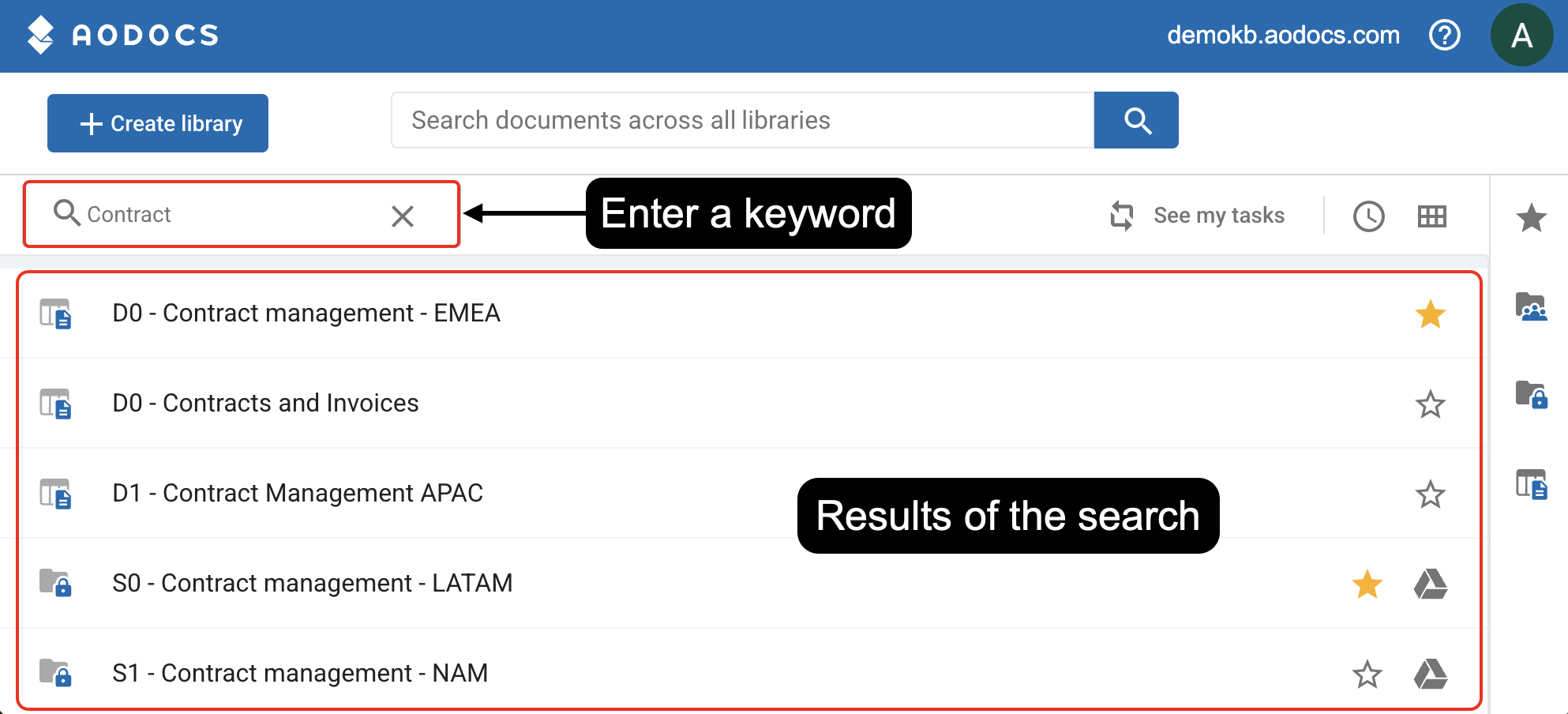Filter Team Folder libraries in sidebar
Image resolution: width=1568 pixels, height=714 pixels.
click(x=1531, y=306)
